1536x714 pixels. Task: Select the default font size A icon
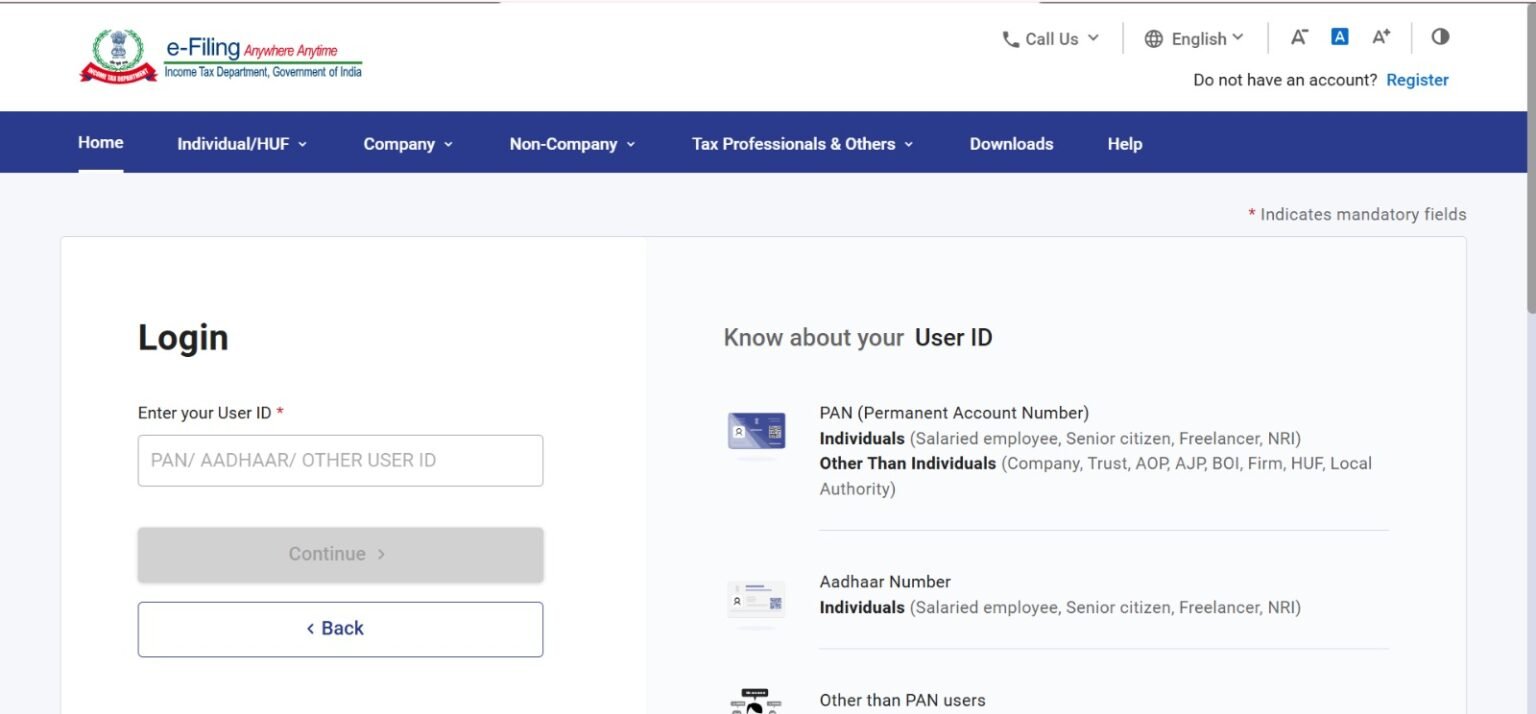coord(1339,36)
